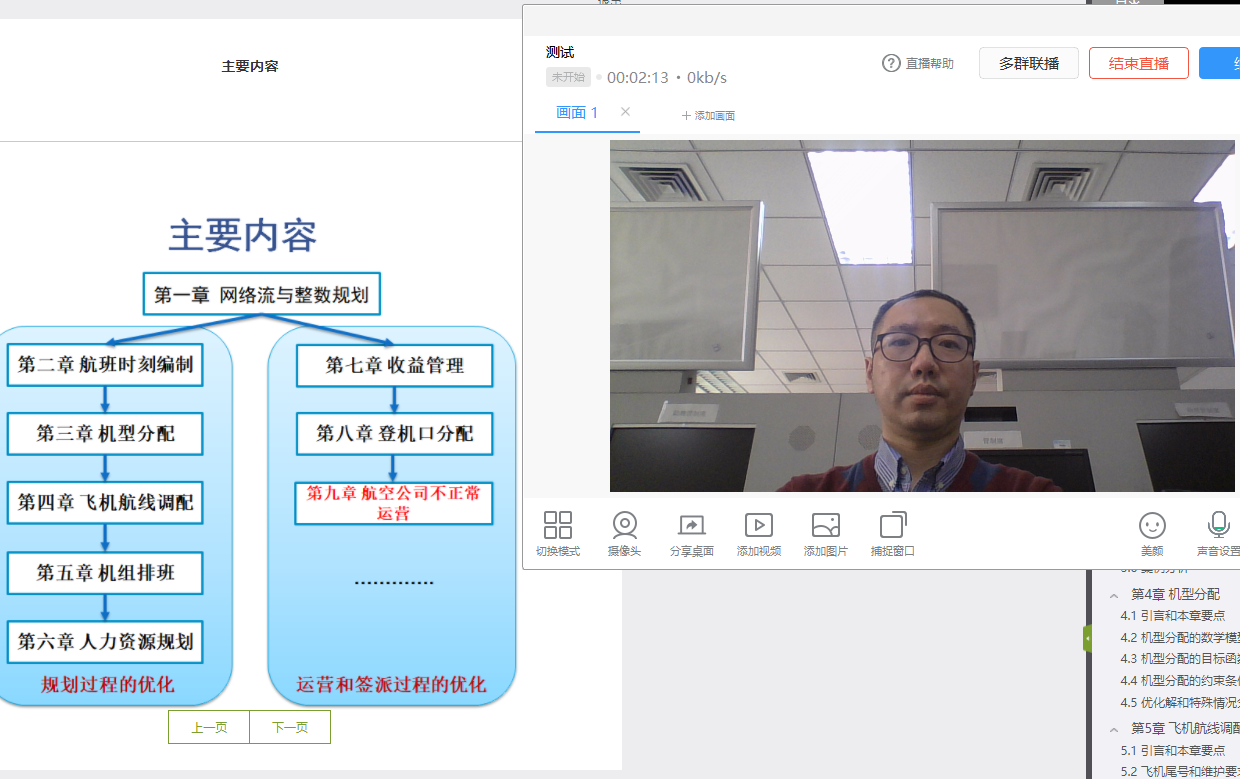This screenshot has width=1240, height=779.
Task: Click the 多群联播 multi-group broadcast button
Action: pos(1028,63)
